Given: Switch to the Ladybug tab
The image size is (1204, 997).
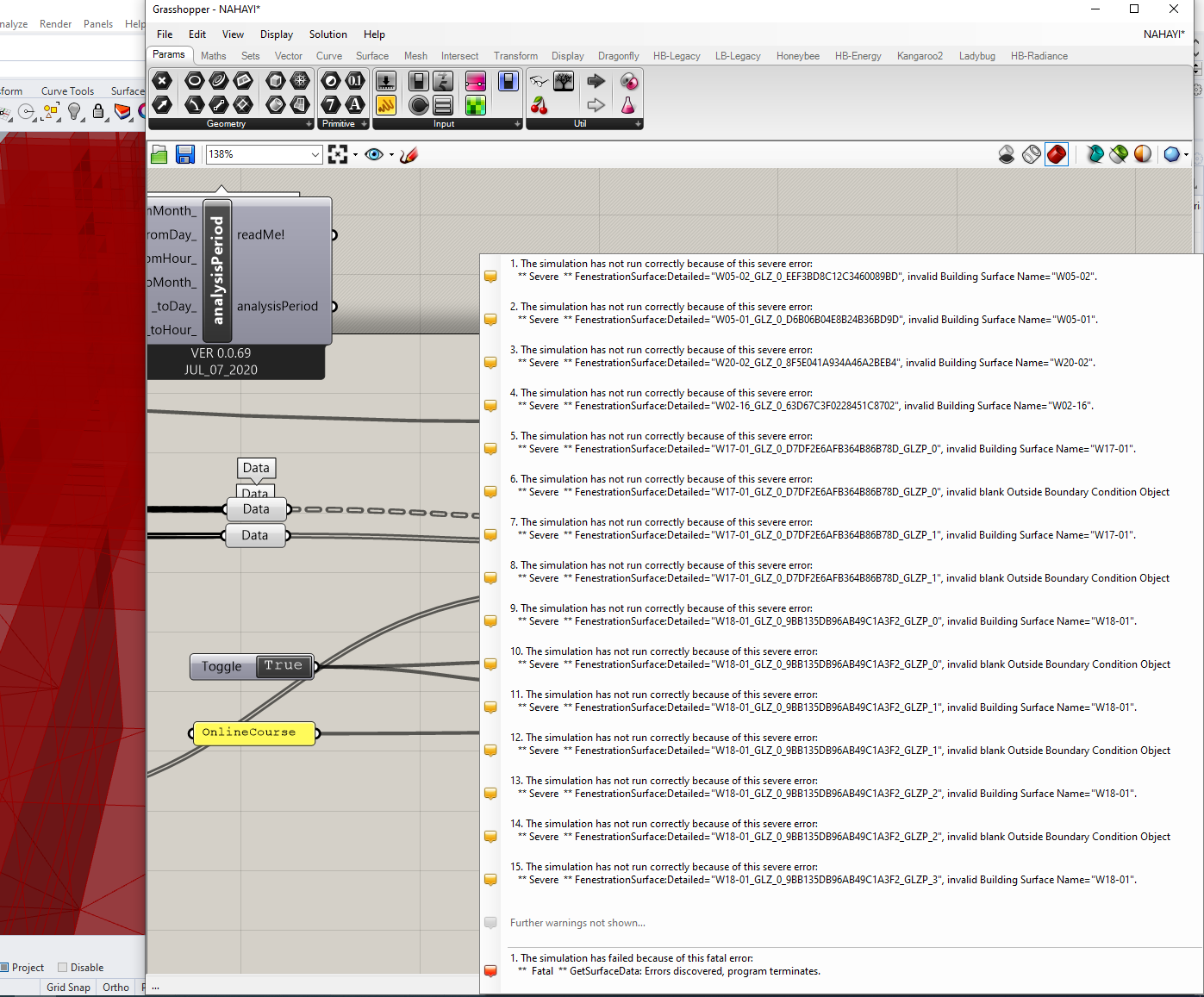Looking at the screenshot, I should coord(977,56).
